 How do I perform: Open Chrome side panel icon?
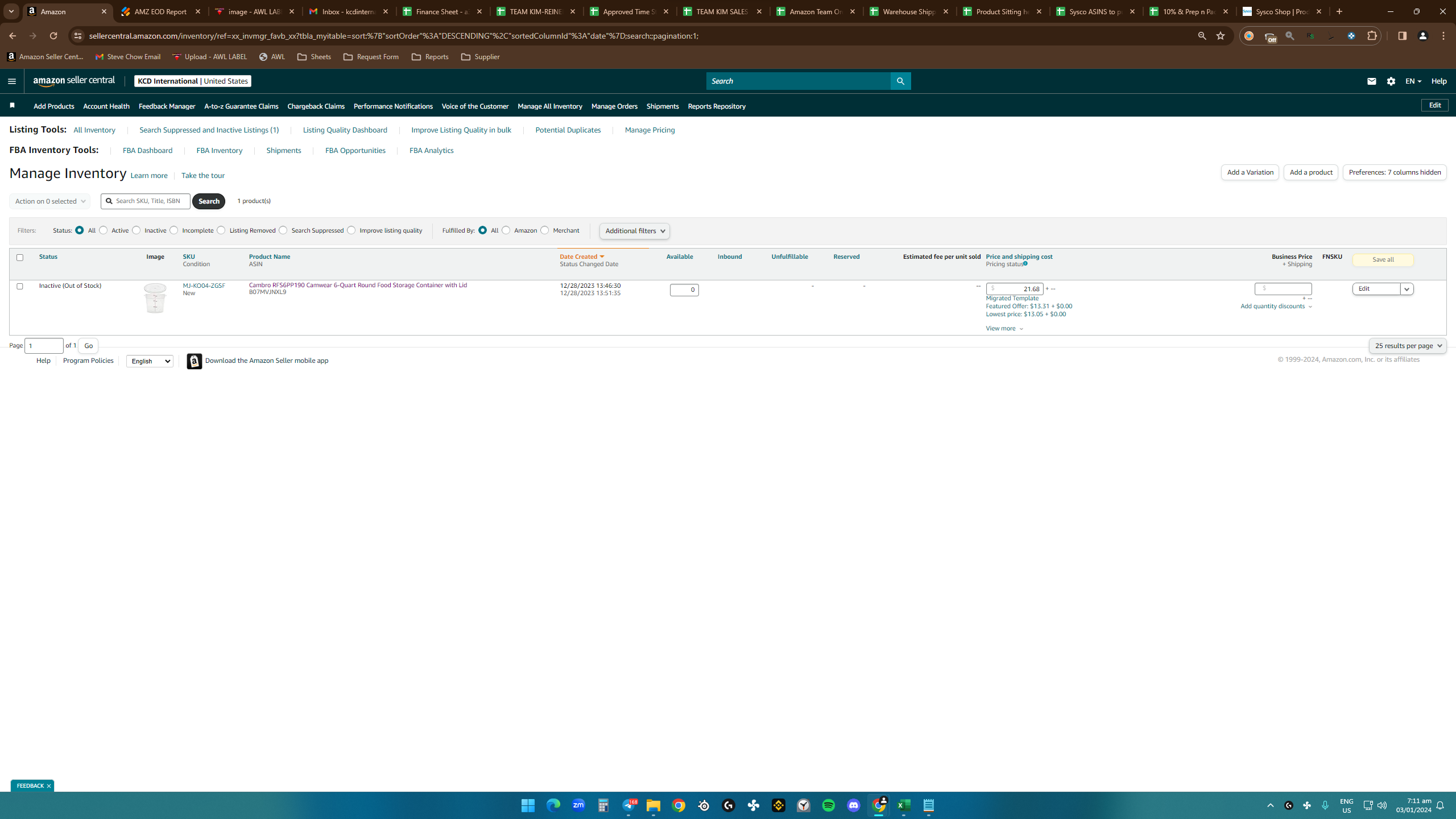click(x=1402, y=36)
